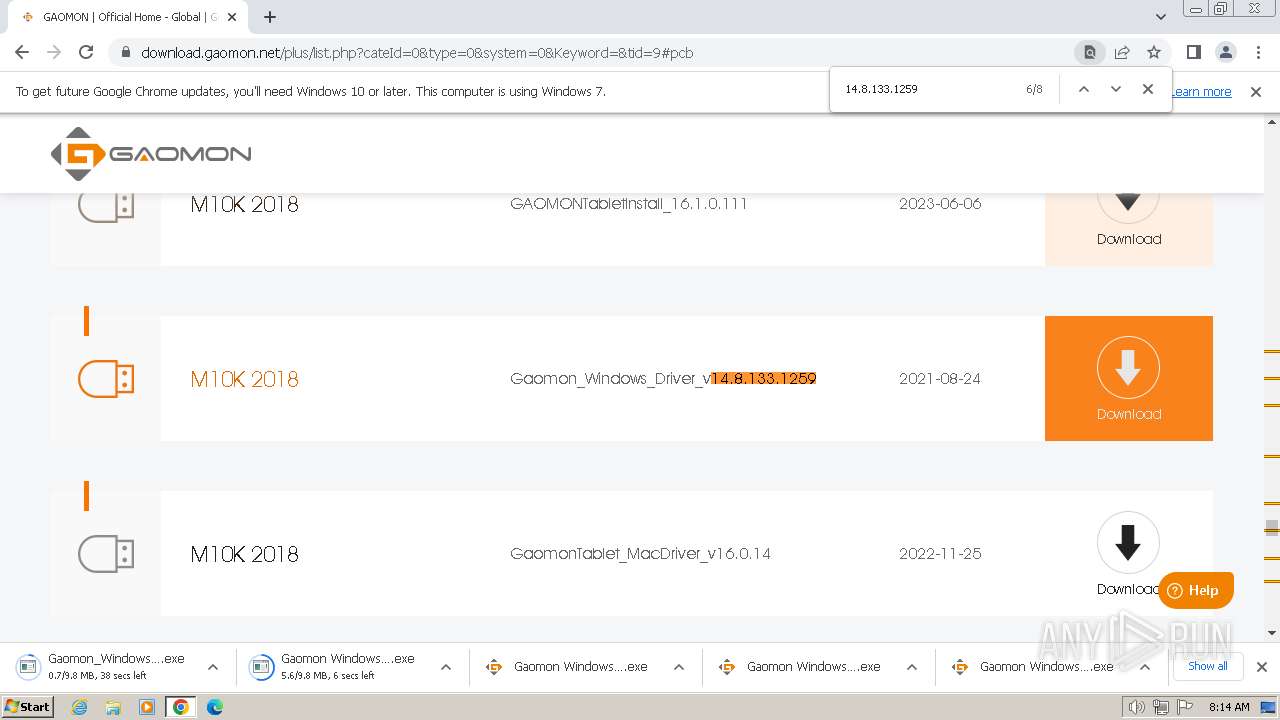Open Chrome's three-dot menu

(1258, 53)
